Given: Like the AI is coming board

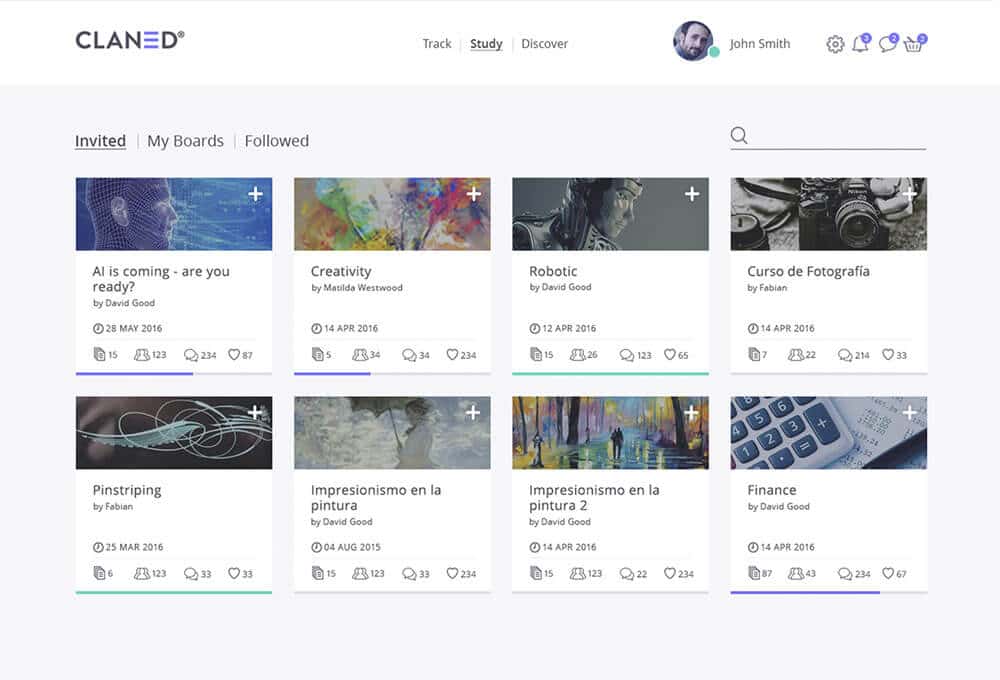Looking at the screenshot, I should tap(234, 354).
